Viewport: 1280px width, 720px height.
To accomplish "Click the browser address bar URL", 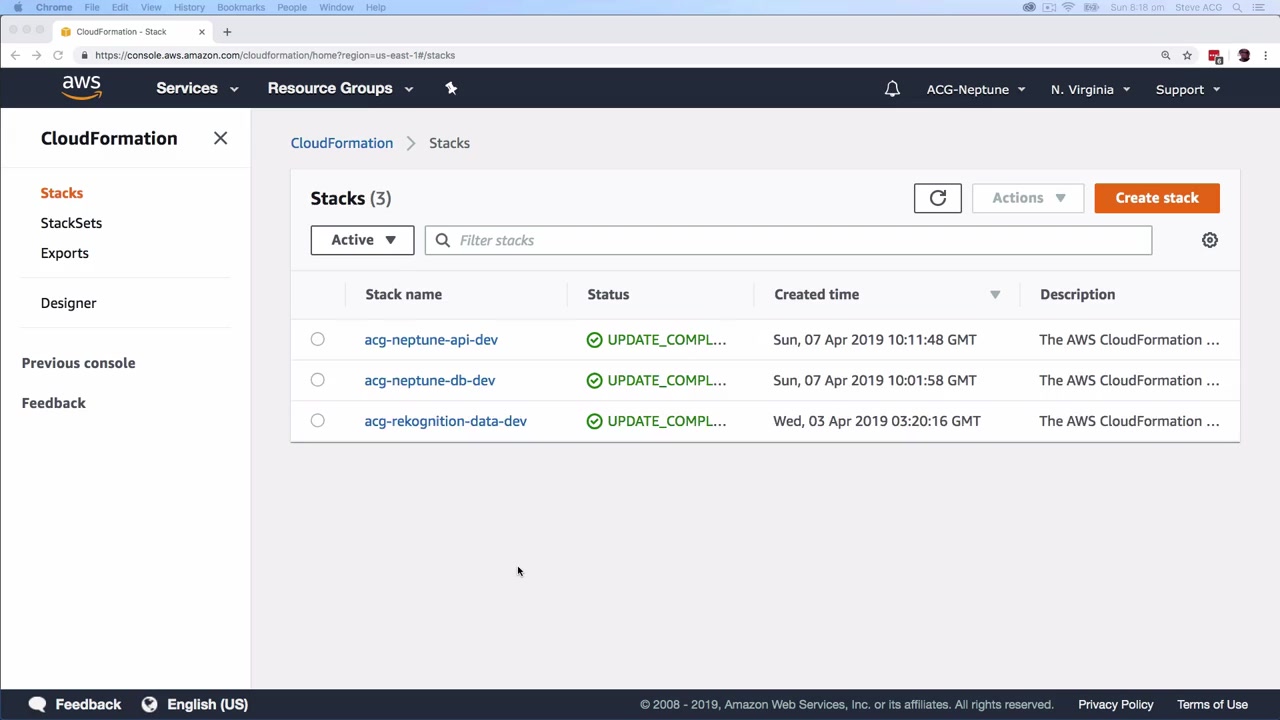I will coord(275,55).
